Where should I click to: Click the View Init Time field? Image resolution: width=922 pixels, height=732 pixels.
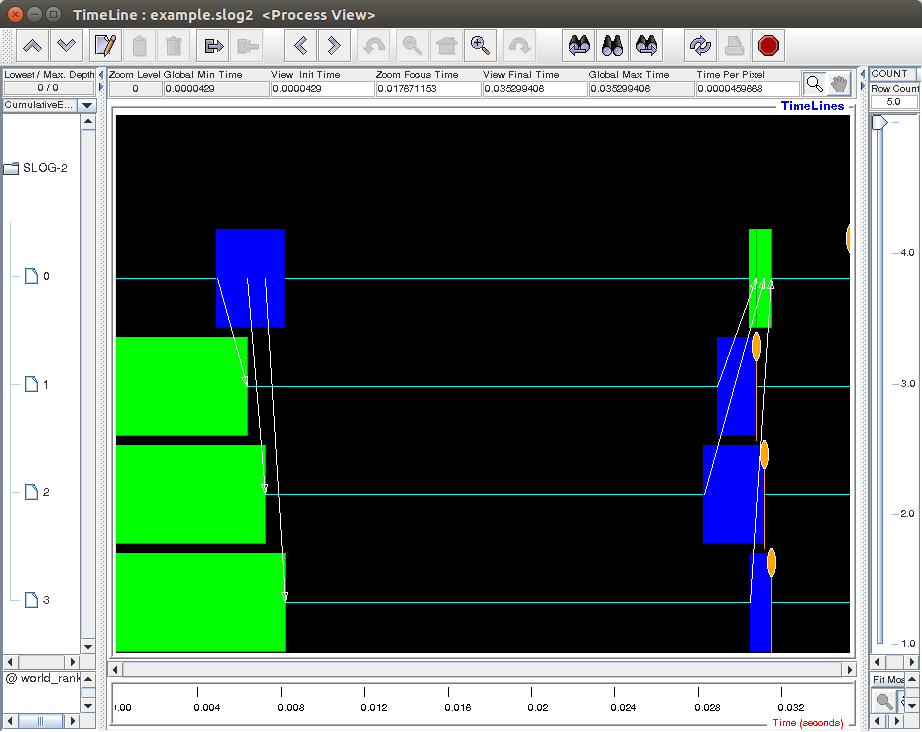[323, 89]
